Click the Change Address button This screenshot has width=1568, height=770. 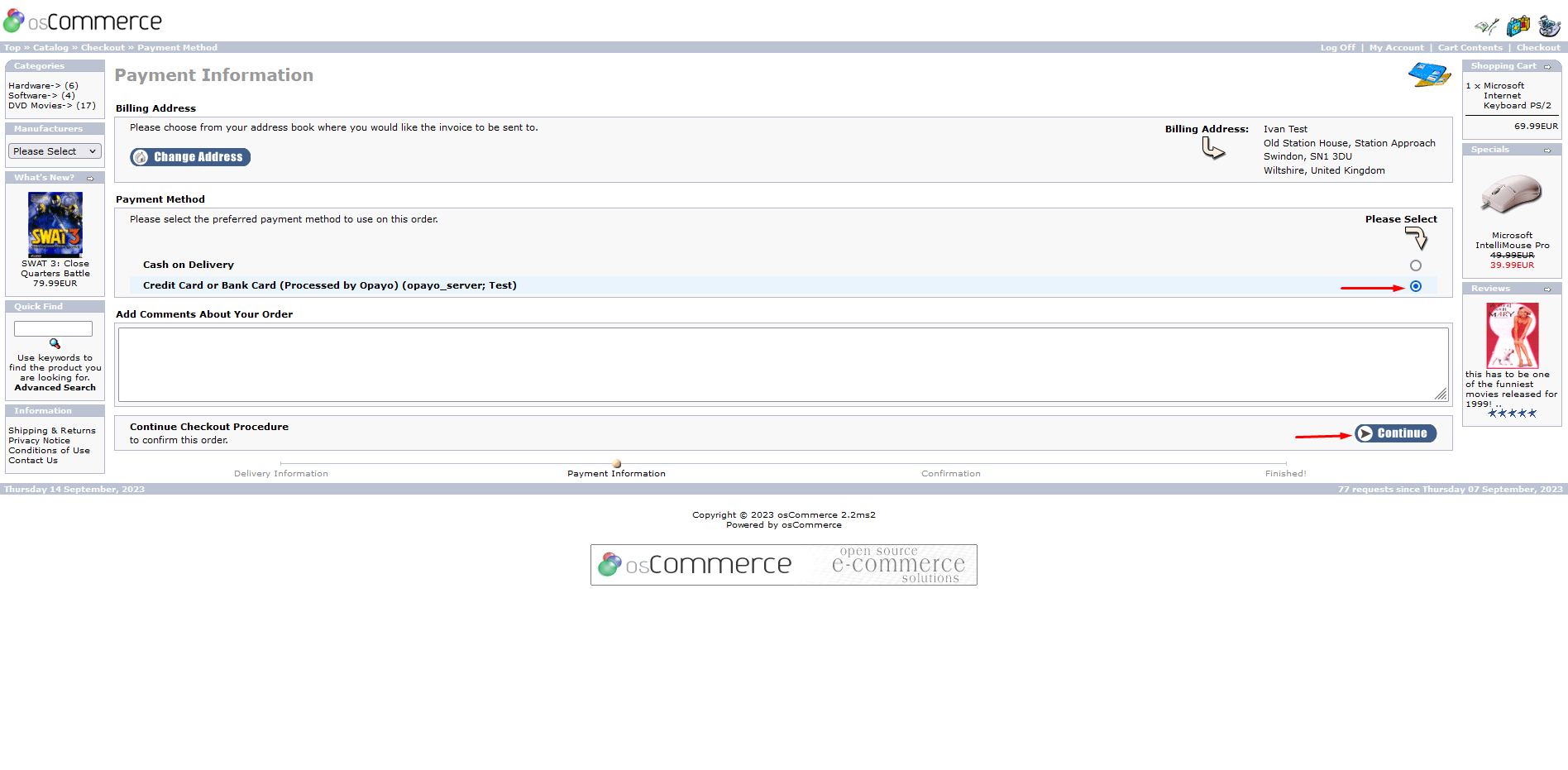click(190, 157)
